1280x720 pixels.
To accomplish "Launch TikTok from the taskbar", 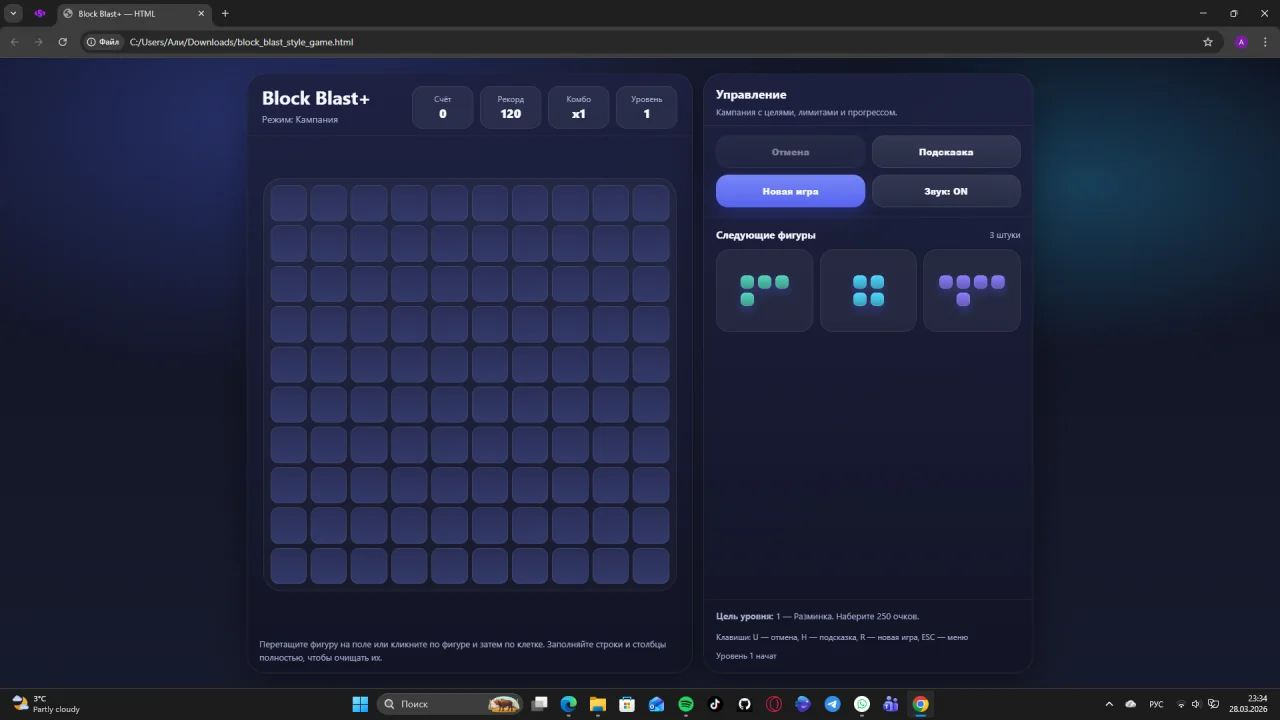I will pos(715,704).
